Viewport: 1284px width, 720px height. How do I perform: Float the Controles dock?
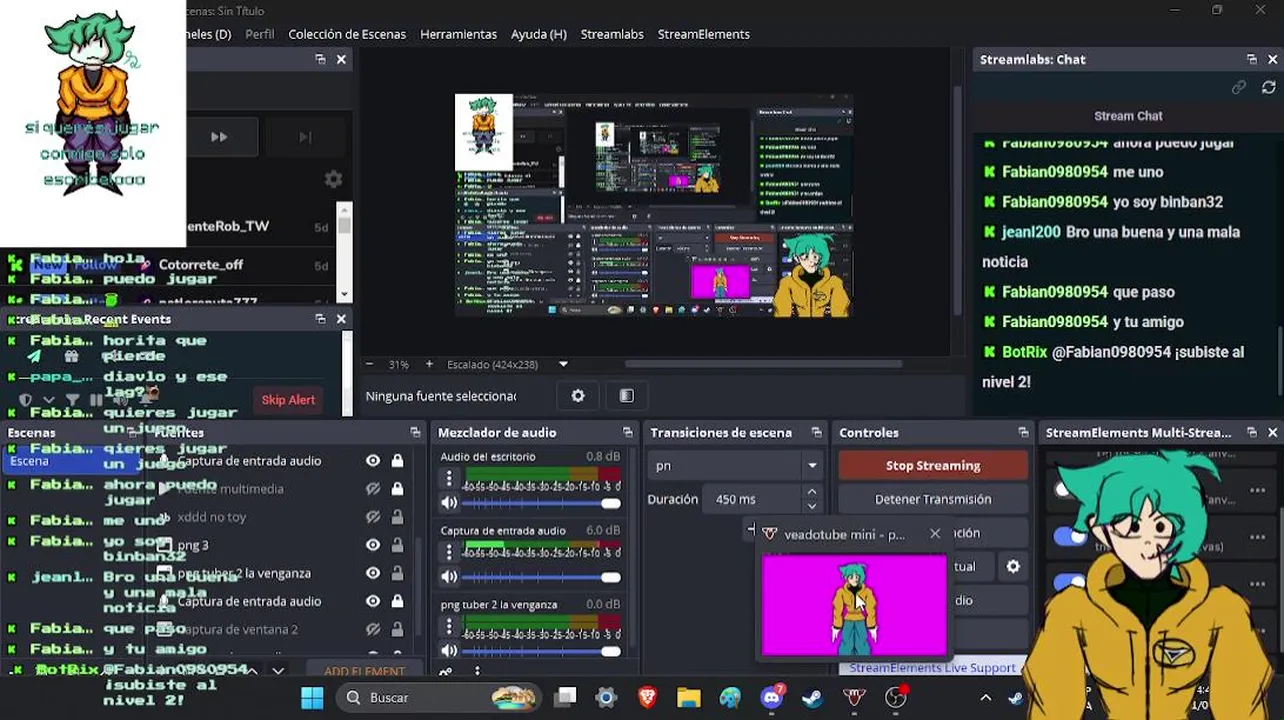1023,433
